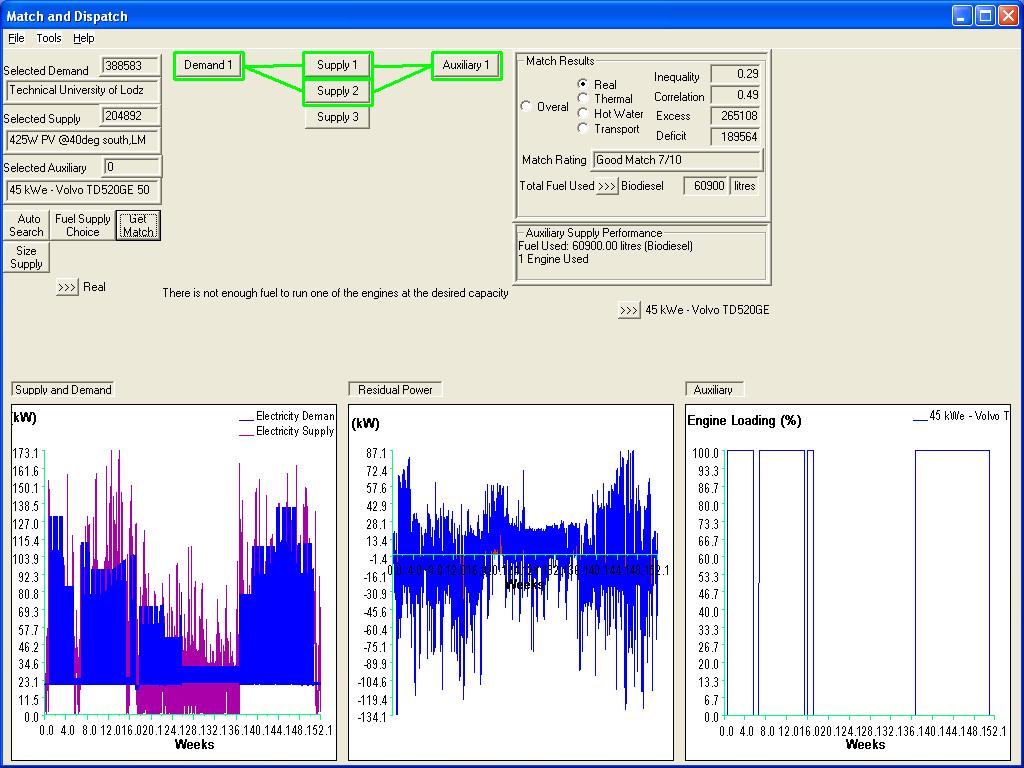Select the Transport radio option
Image resolution: width=1024 pixels, height=768 pixels.
583,128
